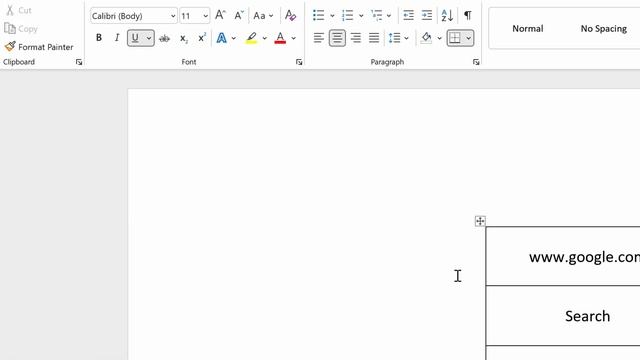Justify the text
Viewport: 640px width, 360px height.
tap(374, 38)
